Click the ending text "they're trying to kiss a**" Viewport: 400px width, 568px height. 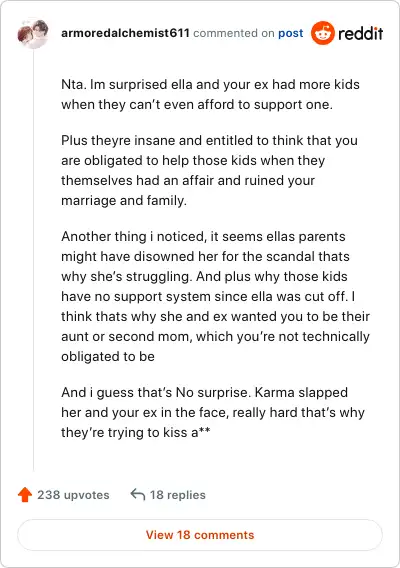[x=136, y=432]
